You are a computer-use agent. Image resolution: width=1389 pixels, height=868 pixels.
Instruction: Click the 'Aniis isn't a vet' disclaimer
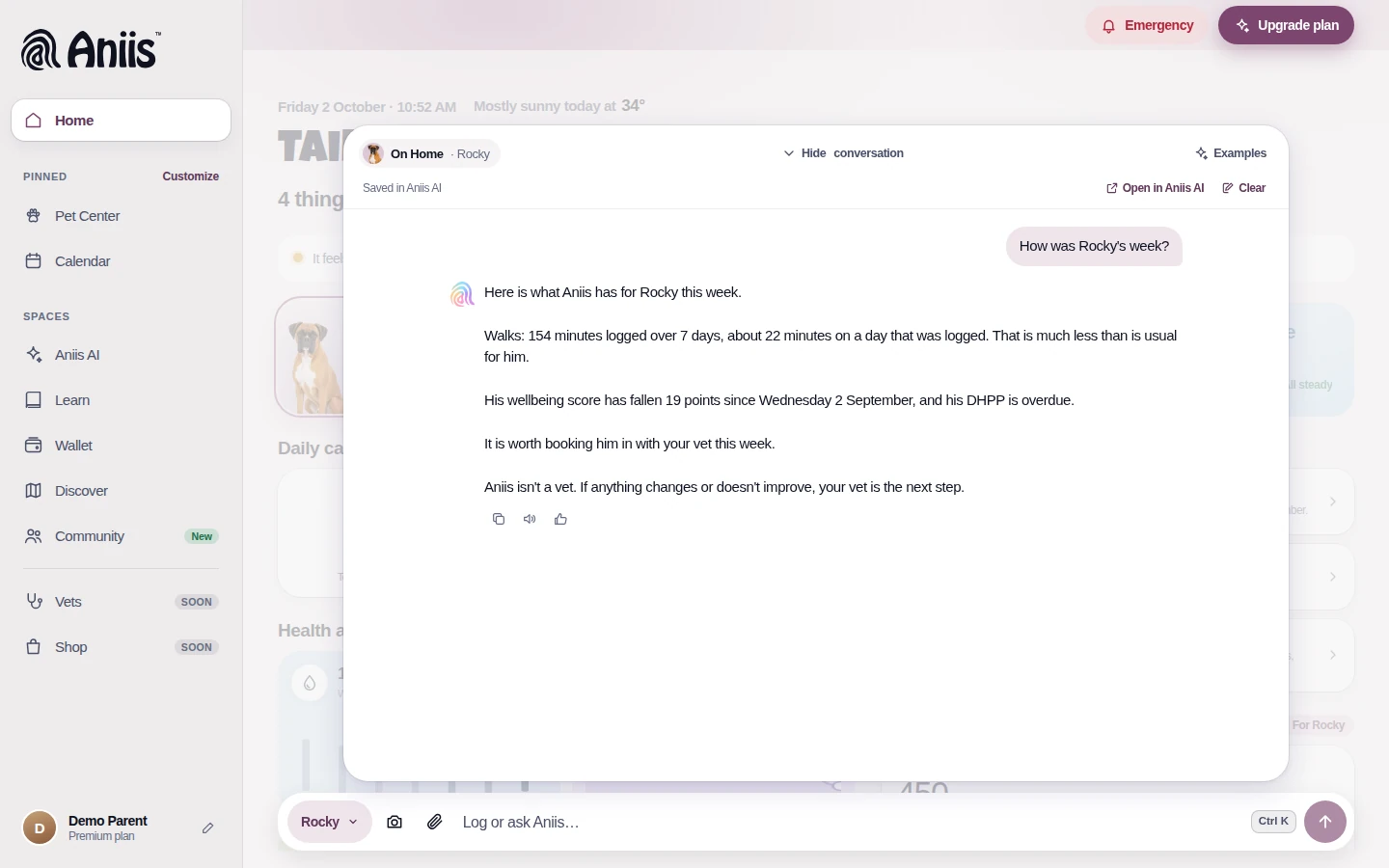(x=724, y=487)
